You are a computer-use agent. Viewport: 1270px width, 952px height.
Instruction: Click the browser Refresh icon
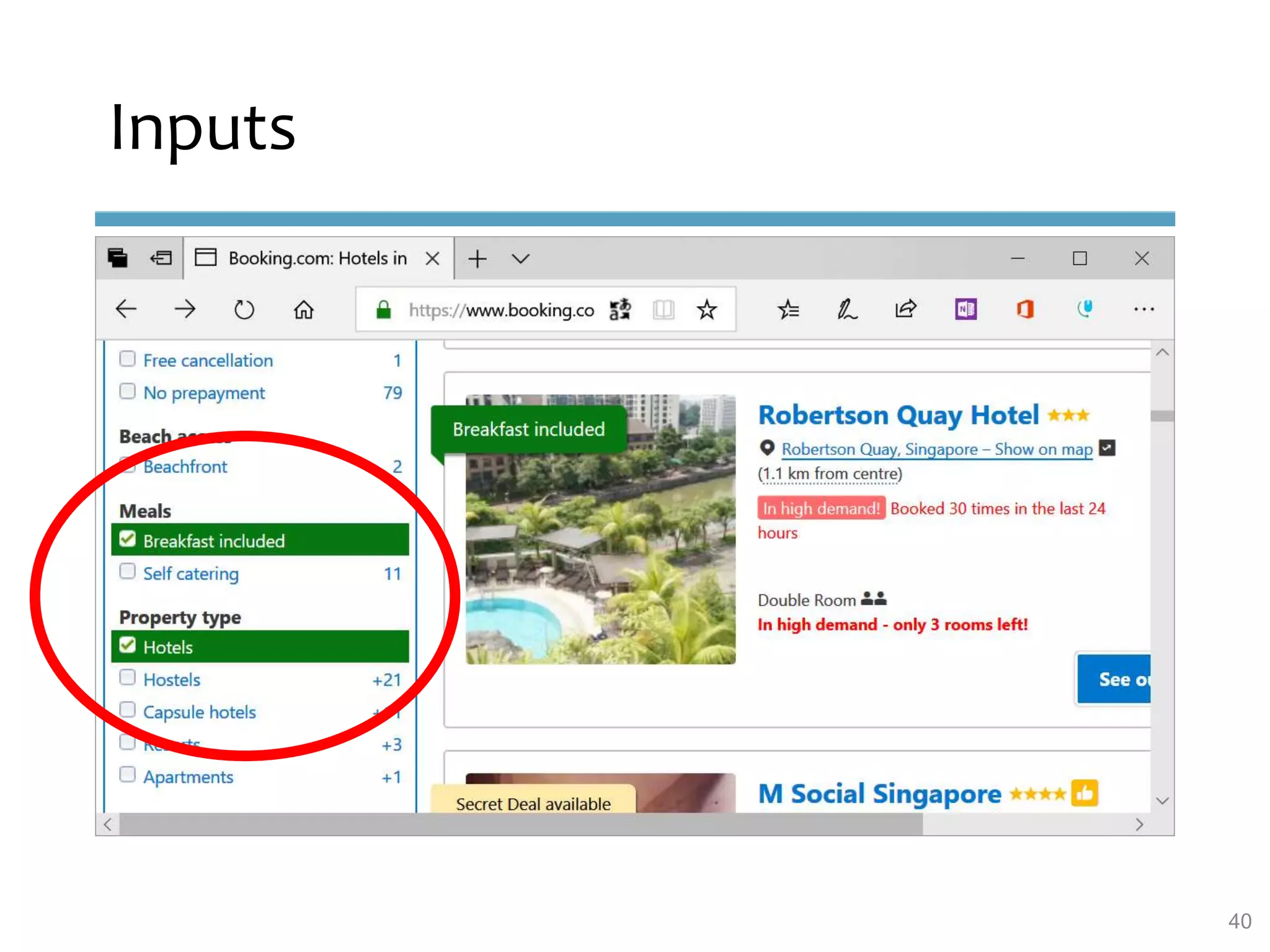click(x=244, y=309)
